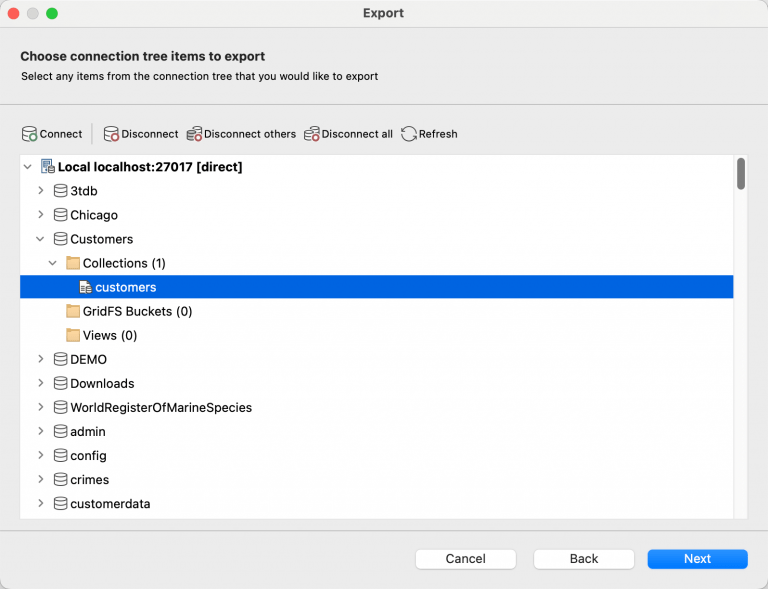Click the Local localhost server icon
The width and height of the screenshot is (768, 589).
(48, 167)
